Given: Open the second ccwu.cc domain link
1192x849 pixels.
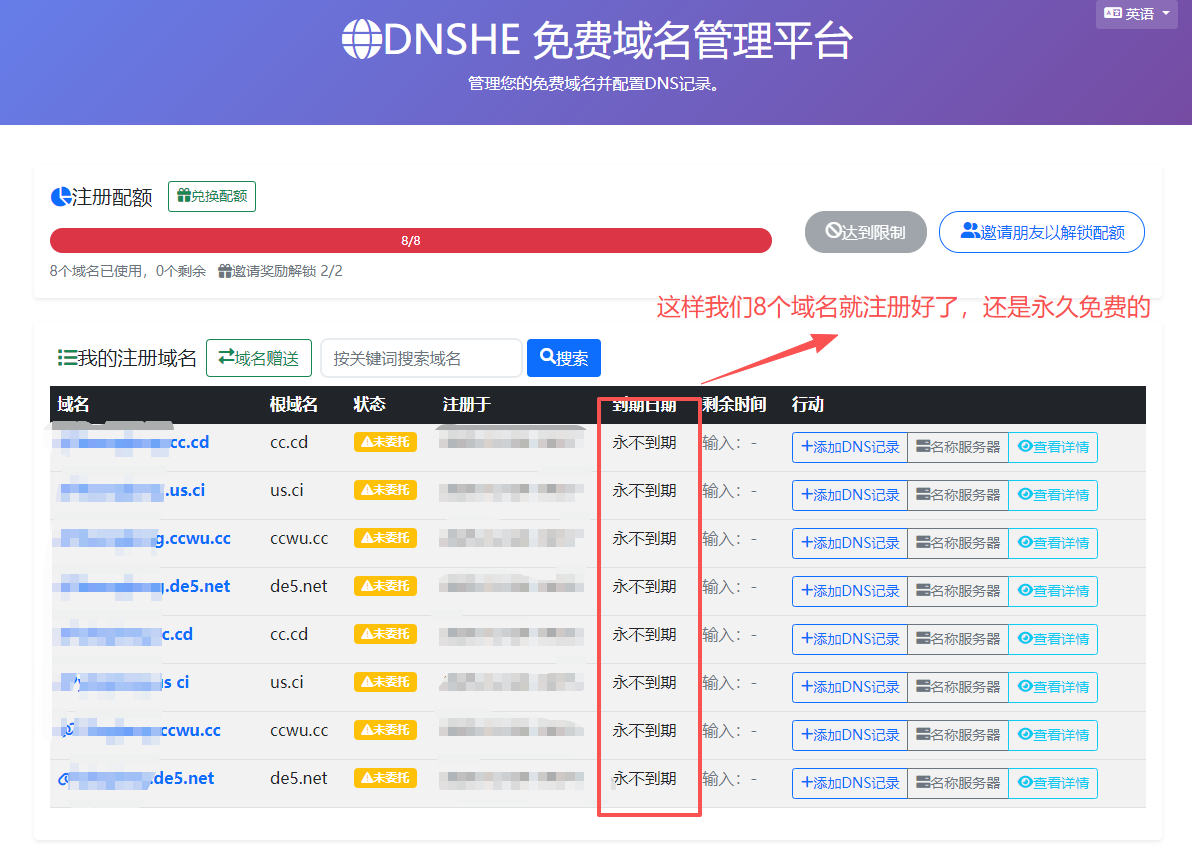Looking at the screenshot, I should [x=140, y=730].
